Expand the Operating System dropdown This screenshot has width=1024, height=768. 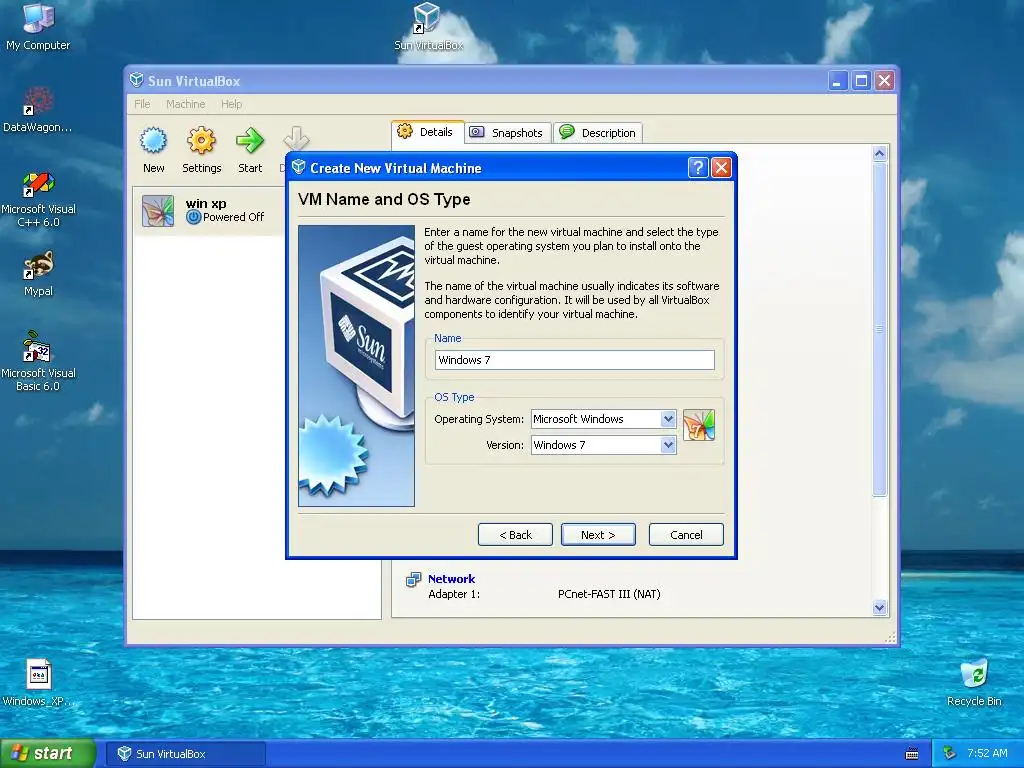(x=667, y=419)
